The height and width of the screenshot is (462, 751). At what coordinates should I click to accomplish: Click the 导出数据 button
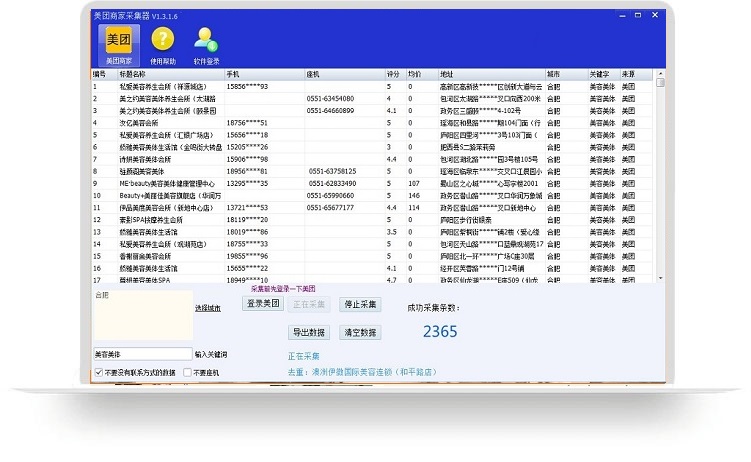pyautogui.click(x=309, y=332)
